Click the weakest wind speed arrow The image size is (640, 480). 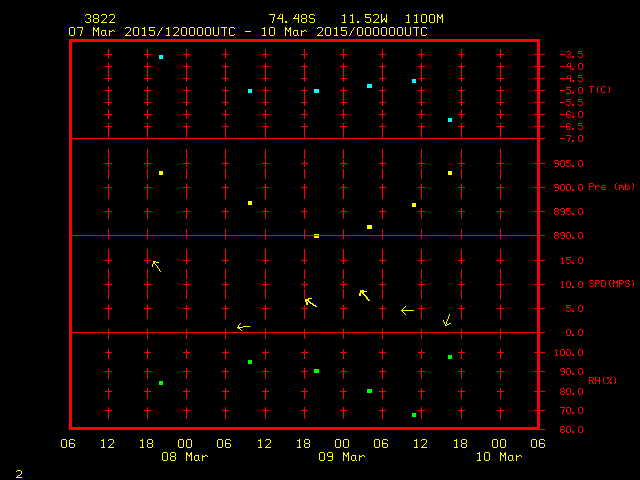coord(243,327)
